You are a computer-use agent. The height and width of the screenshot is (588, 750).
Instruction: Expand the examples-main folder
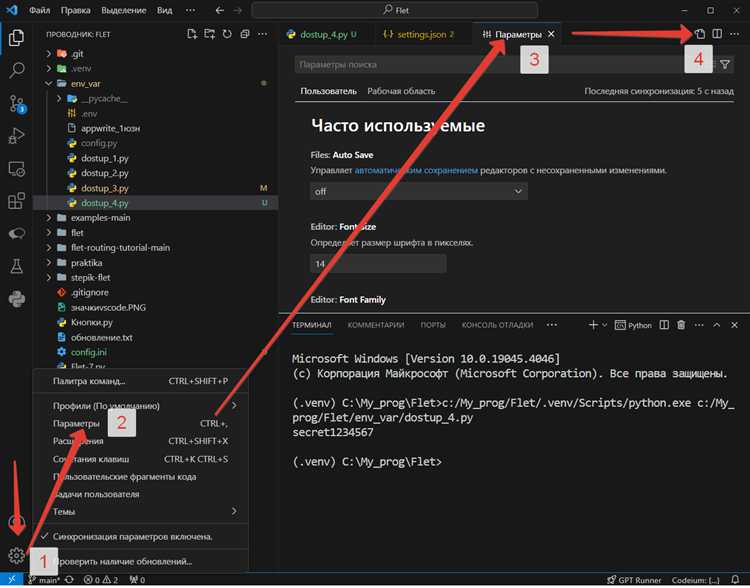point(48,218)
